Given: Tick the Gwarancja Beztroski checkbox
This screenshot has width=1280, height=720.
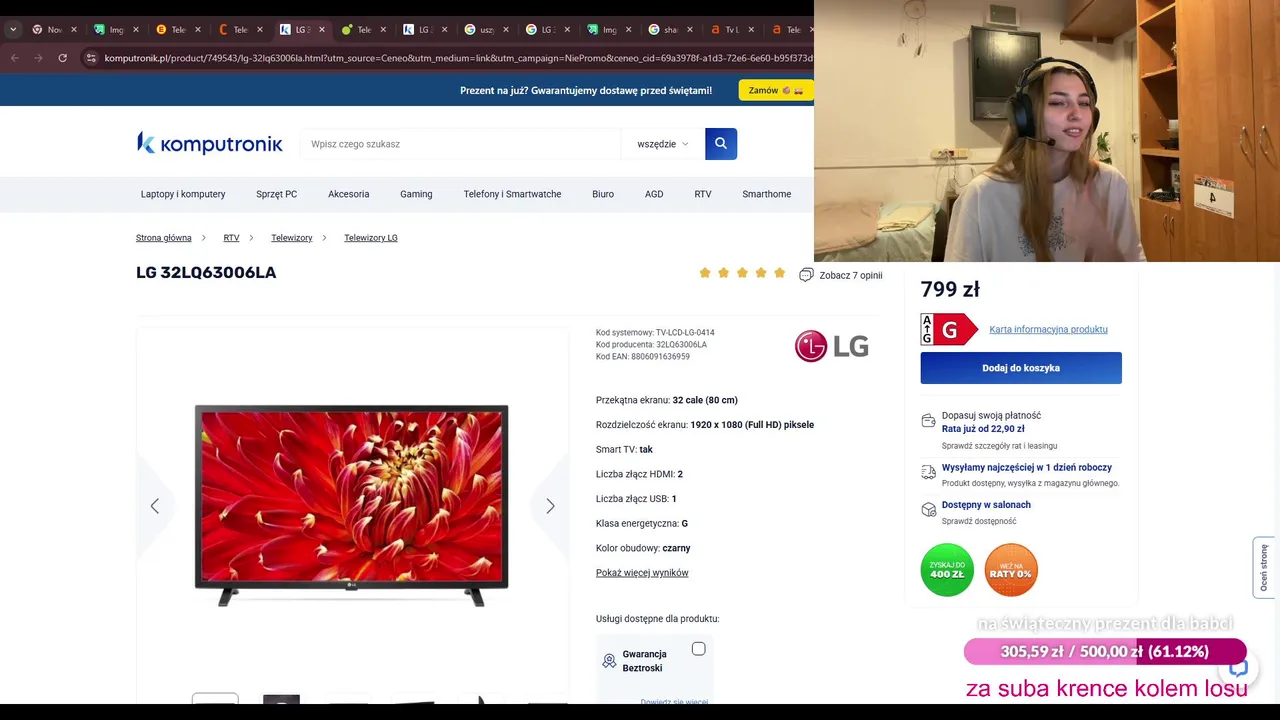Looking at the screenshot, I should 699,649.
